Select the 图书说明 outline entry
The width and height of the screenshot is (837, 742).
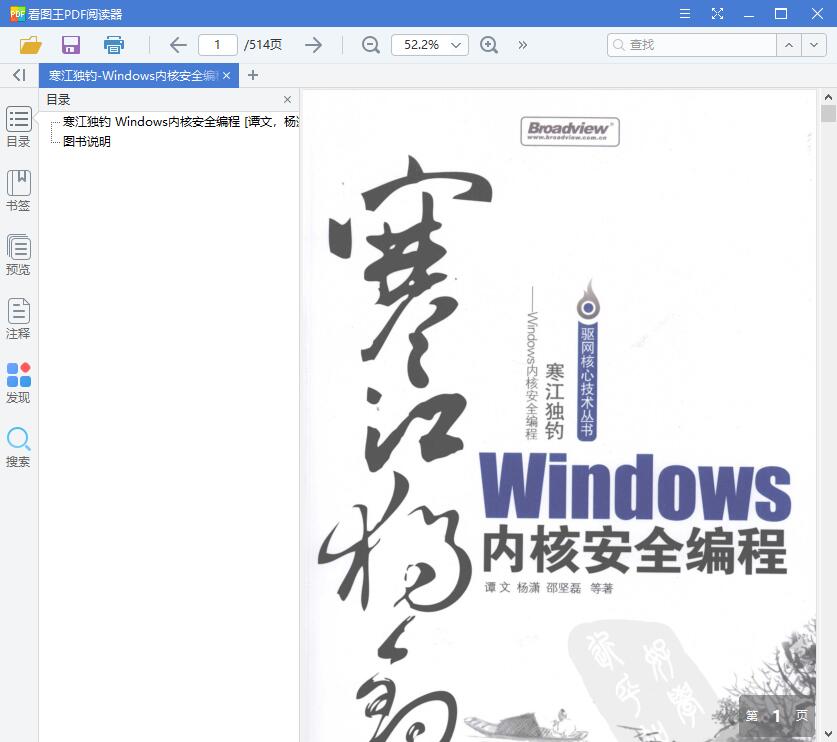(86, 141)
